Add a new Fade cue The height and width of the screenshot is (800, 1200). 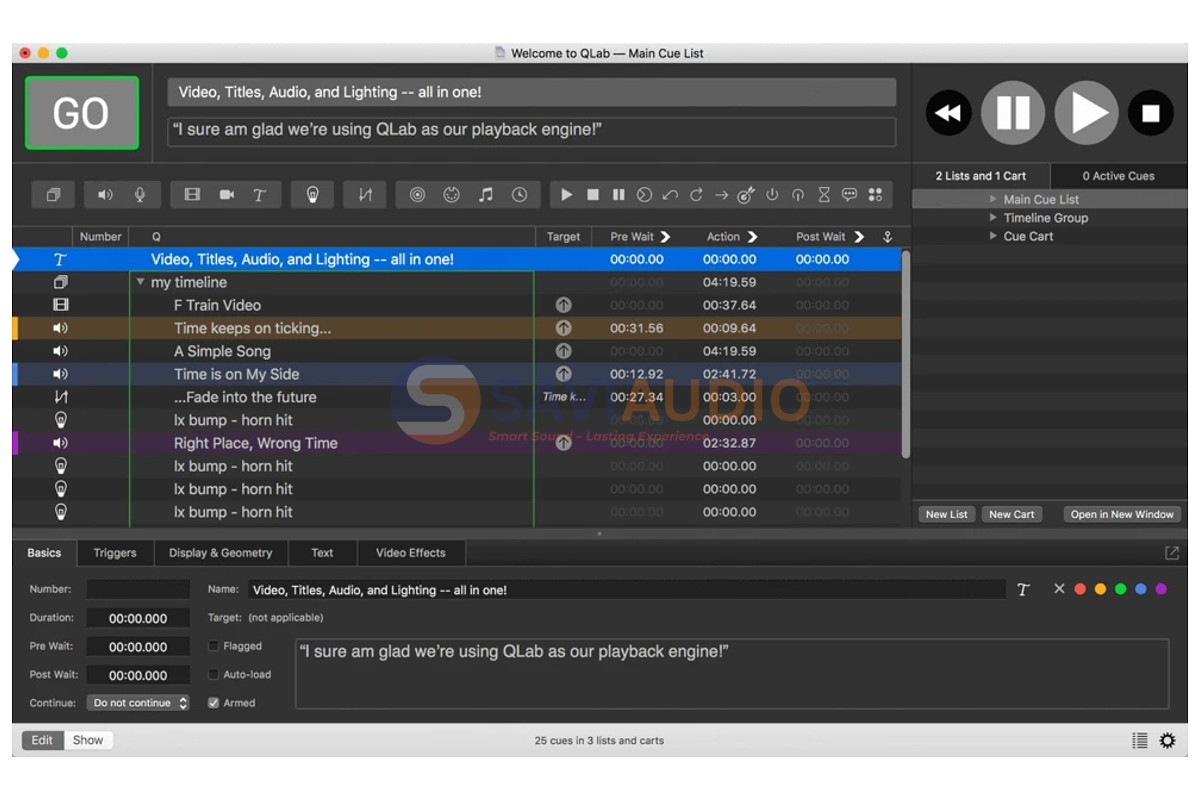coord(365,195)
